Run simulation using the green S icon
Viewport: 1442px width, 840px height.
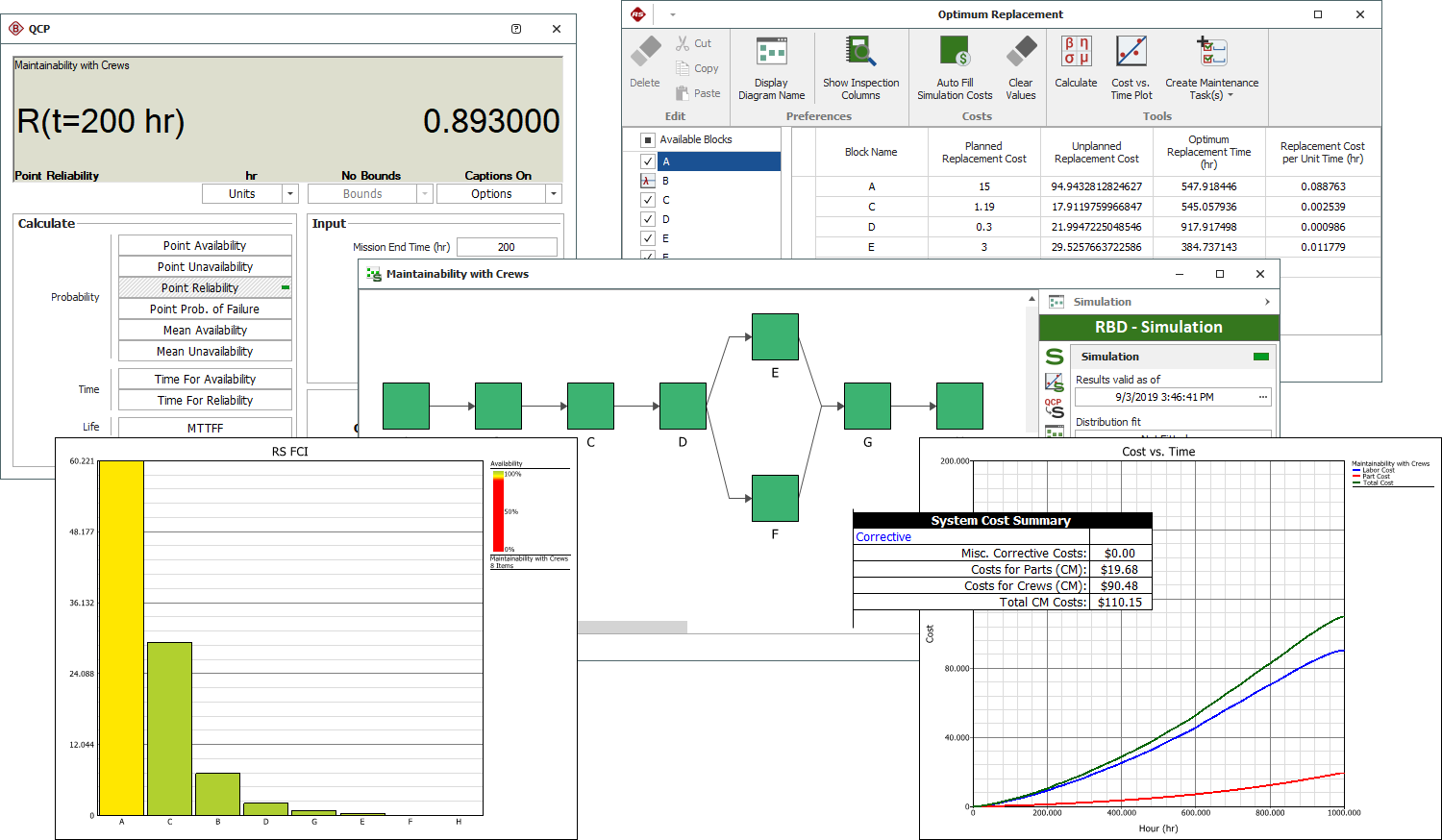pyautogui.click(x=1055, y=357)
